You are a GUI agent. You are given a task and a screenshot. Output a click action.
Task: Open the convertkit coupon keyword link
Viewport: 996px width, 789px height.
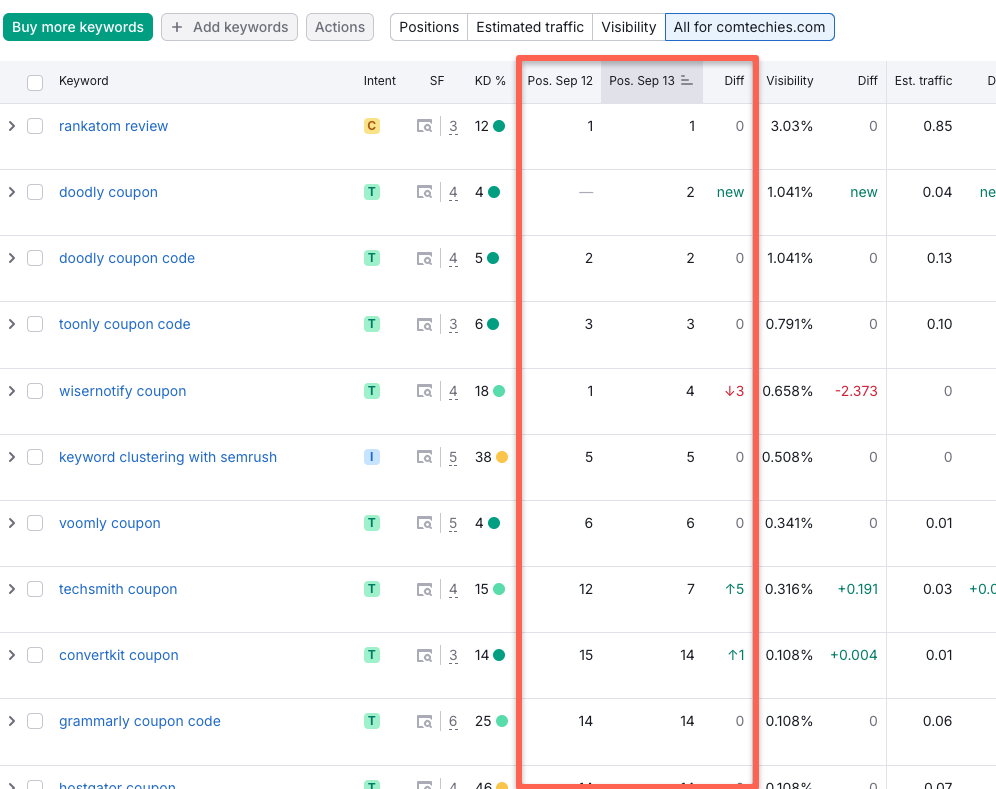click(x=119, y=655)
